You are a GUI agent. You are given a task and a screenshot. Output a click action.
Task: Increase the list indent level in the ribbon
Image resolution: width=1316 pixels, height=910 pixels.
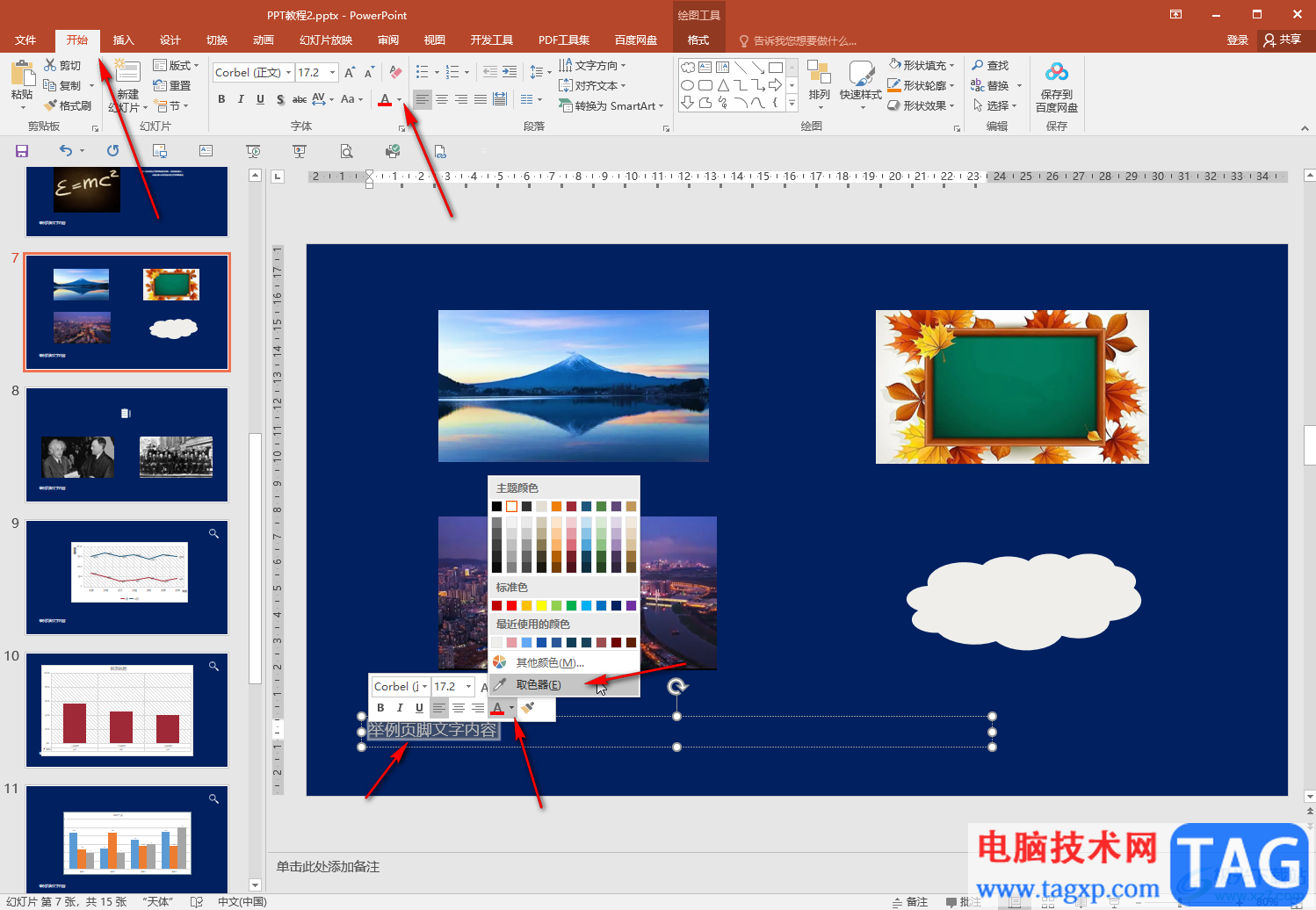point(510,72)
